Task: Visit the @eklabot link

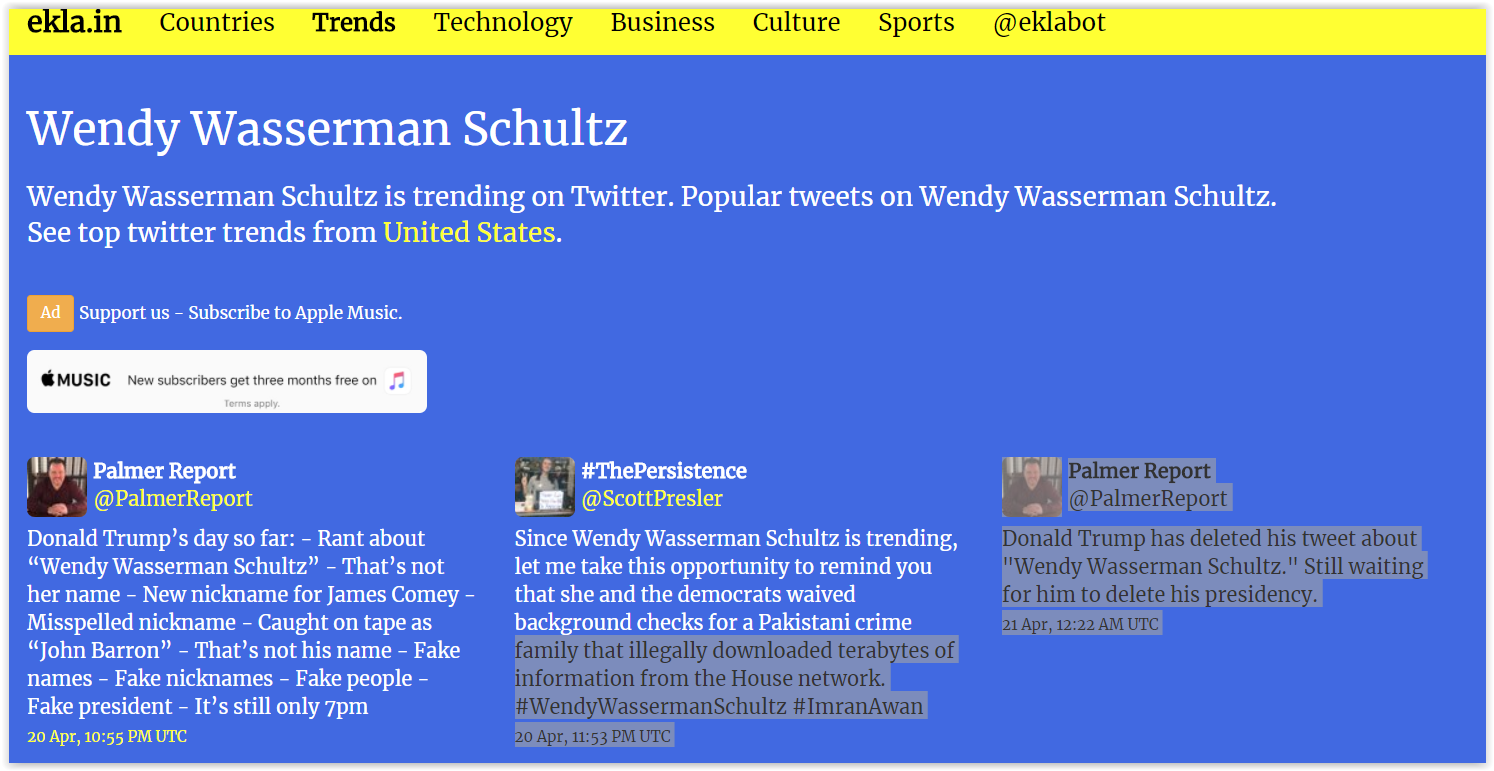Action: pos(1049,22)
